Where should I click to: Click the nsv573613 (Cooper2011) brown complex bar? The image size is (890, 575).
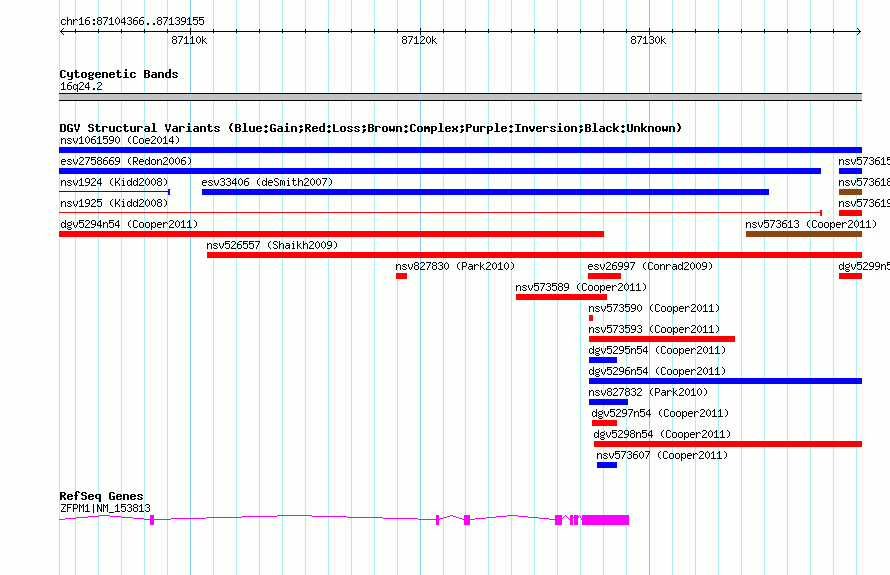pyautogui.click(x=804, y=234)
